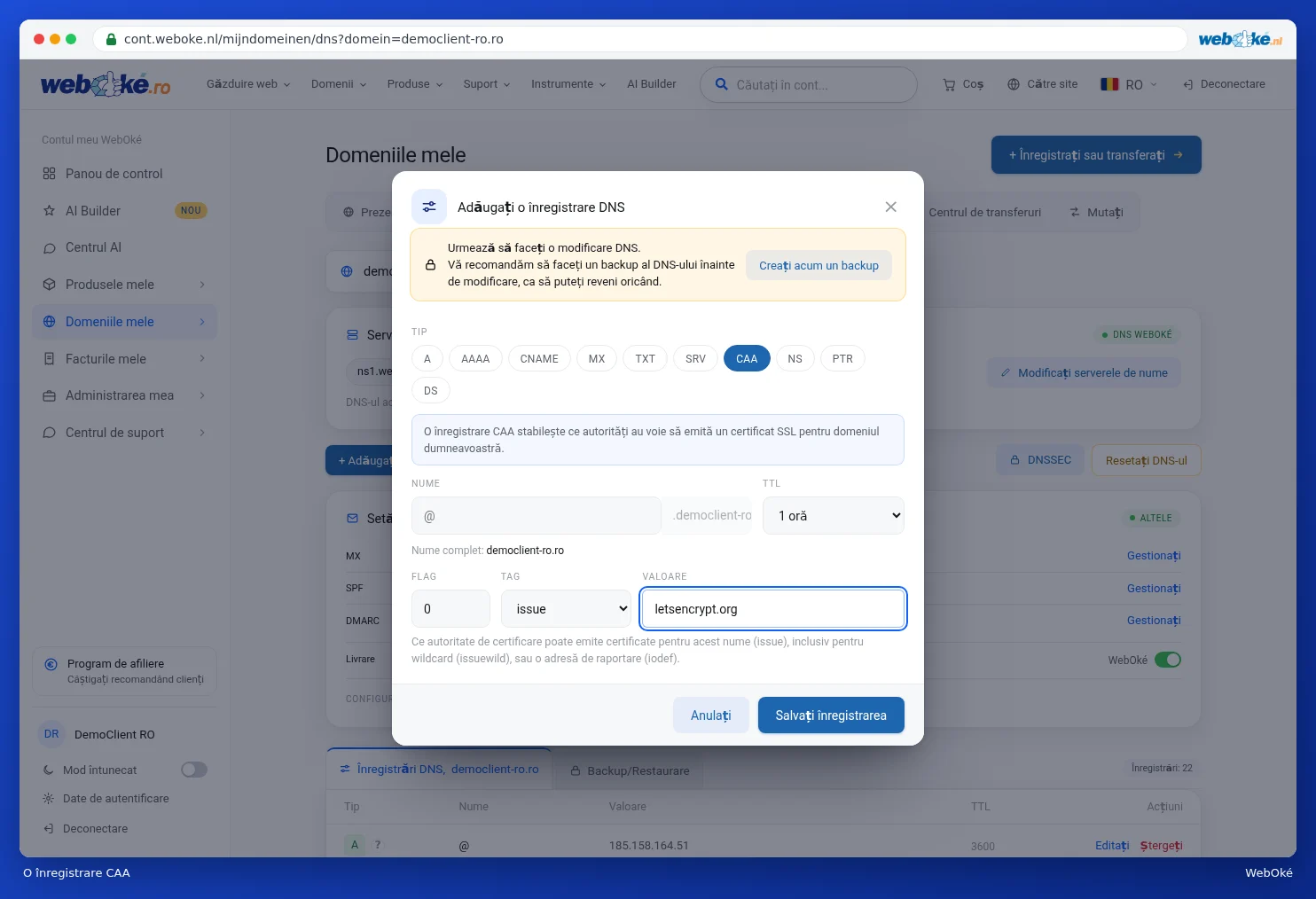Image resolution: width=1316 pixels, height=899 pixels.
Task: Select the CNAME record type
Action: pyautogui.click(x=539, y=359)
